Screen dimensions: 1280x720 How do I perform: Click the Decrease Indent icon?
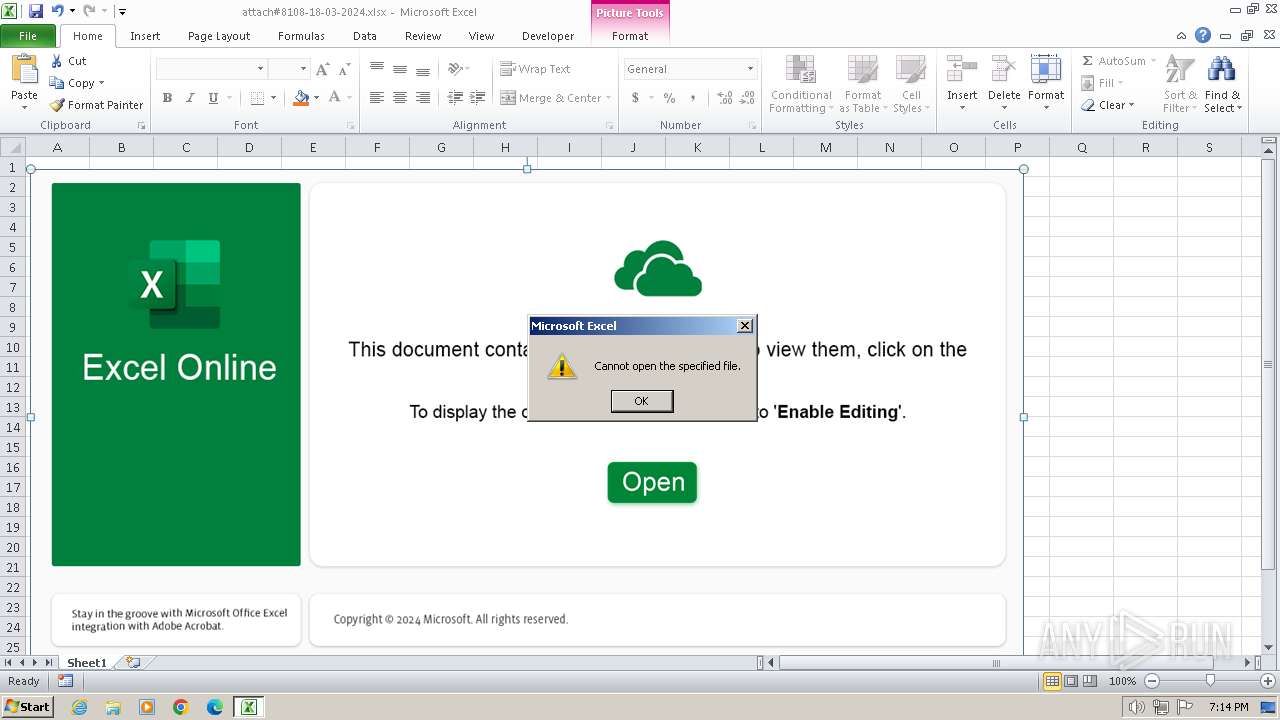455,98
